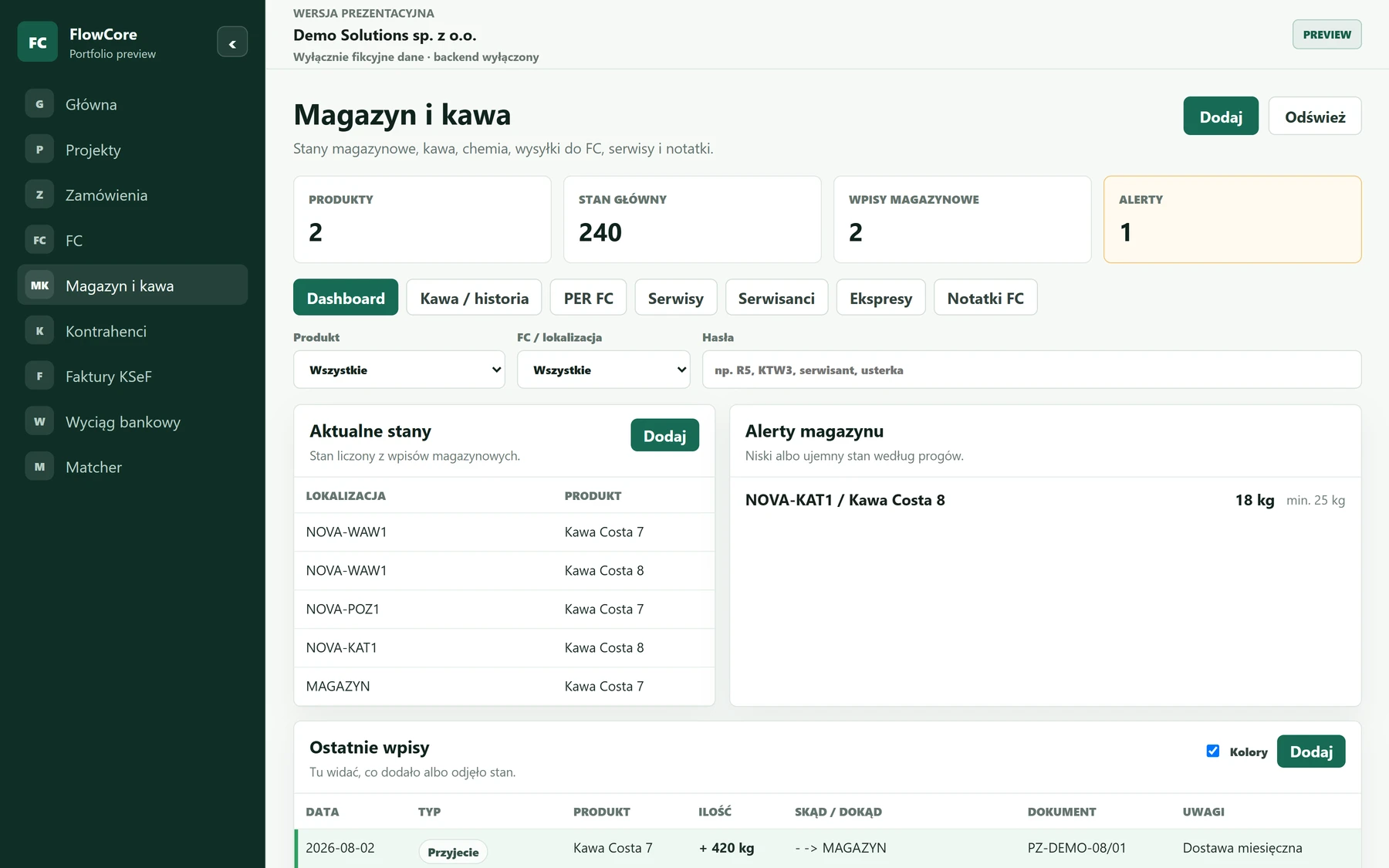
Task: Click the Odśwież button
Action: (x=1315, y=117)
